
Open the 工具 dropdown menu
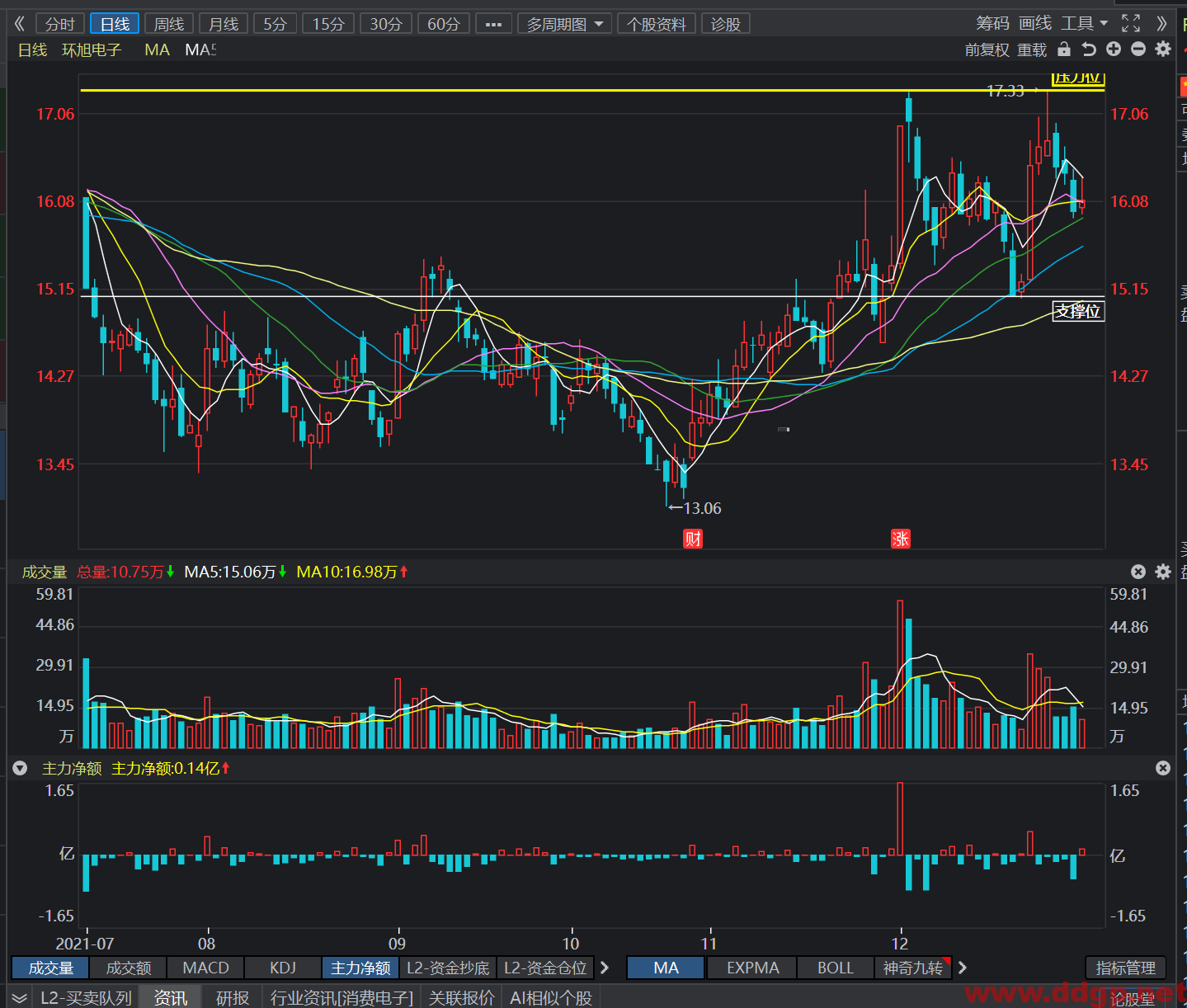[1084, 23]
